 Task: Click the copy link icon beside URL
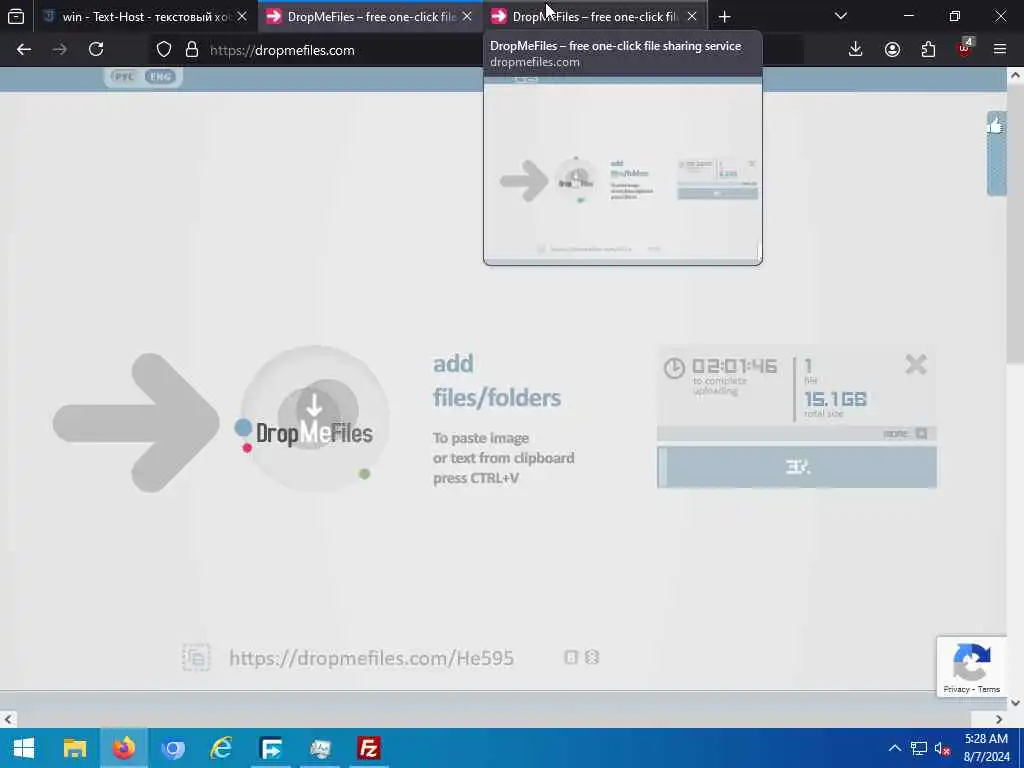[x=197, y=657]
